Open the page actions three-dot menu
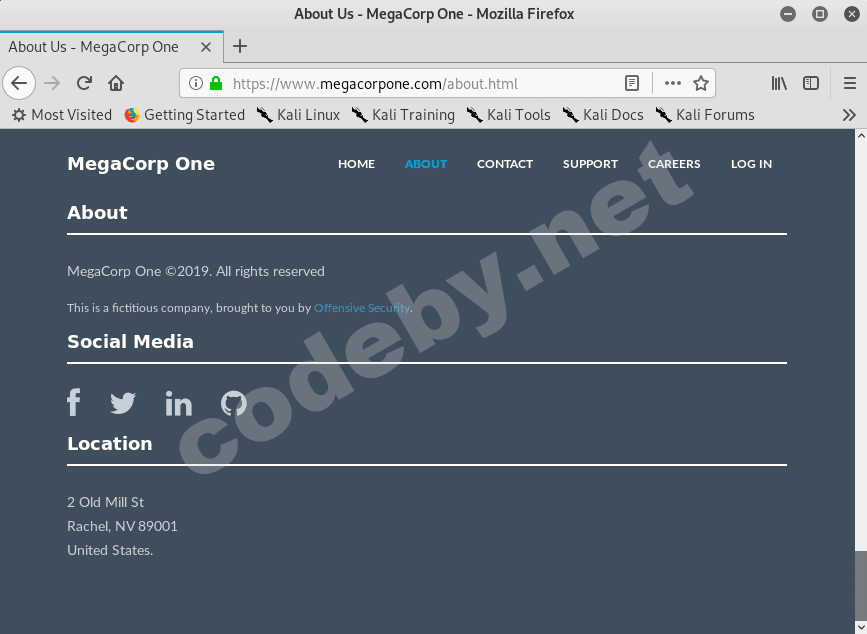 (672, 83)
